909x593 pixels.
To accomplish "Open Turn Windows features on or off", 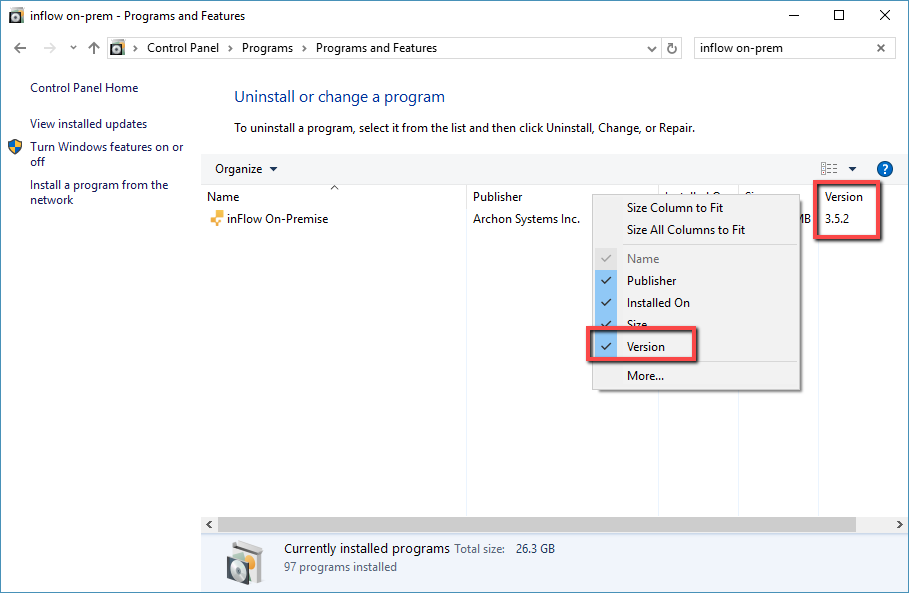I will pos(107,154).
